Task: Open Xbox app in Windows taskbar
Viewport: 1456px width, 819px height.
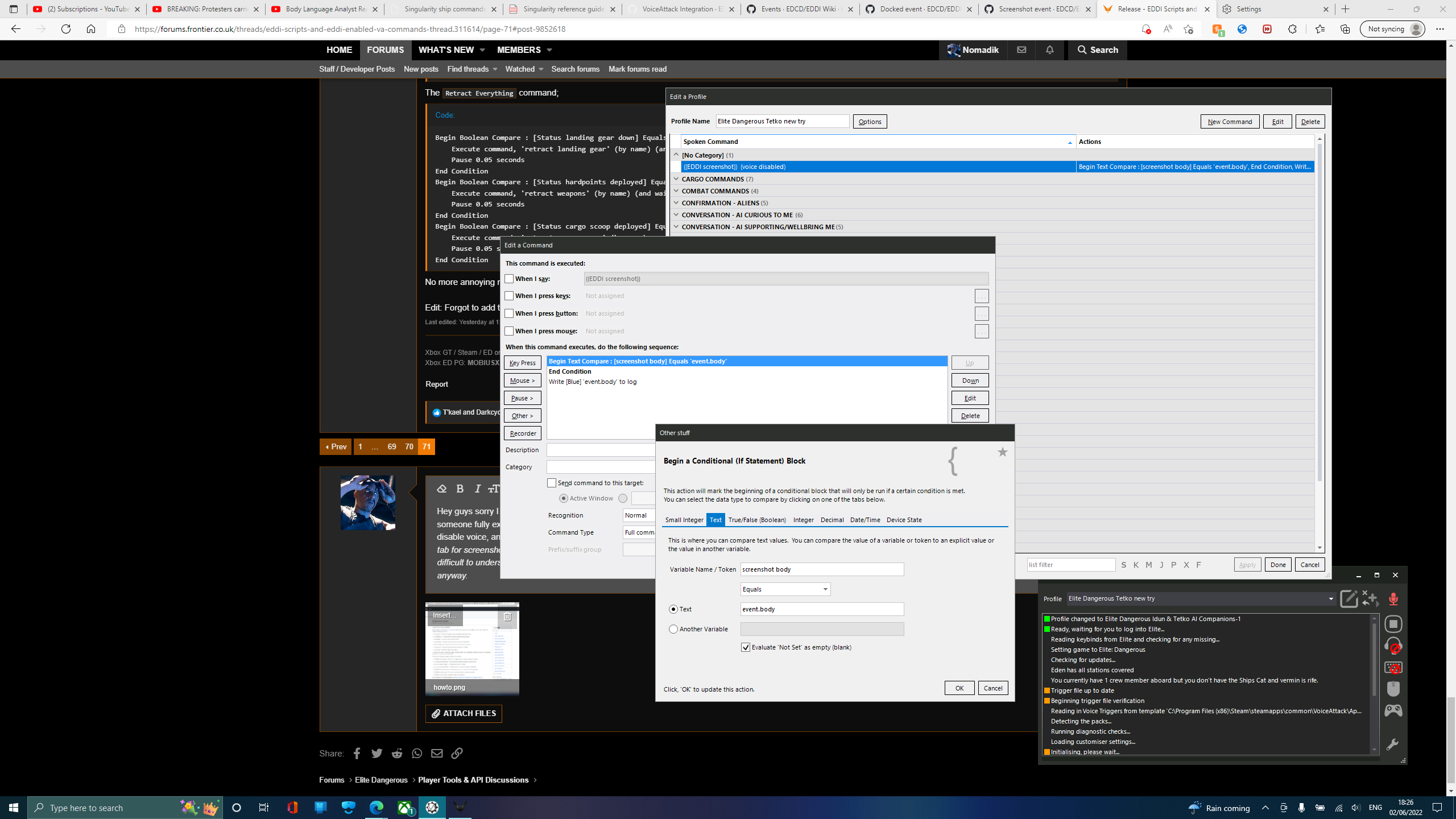Action: (x=404, y=808)
